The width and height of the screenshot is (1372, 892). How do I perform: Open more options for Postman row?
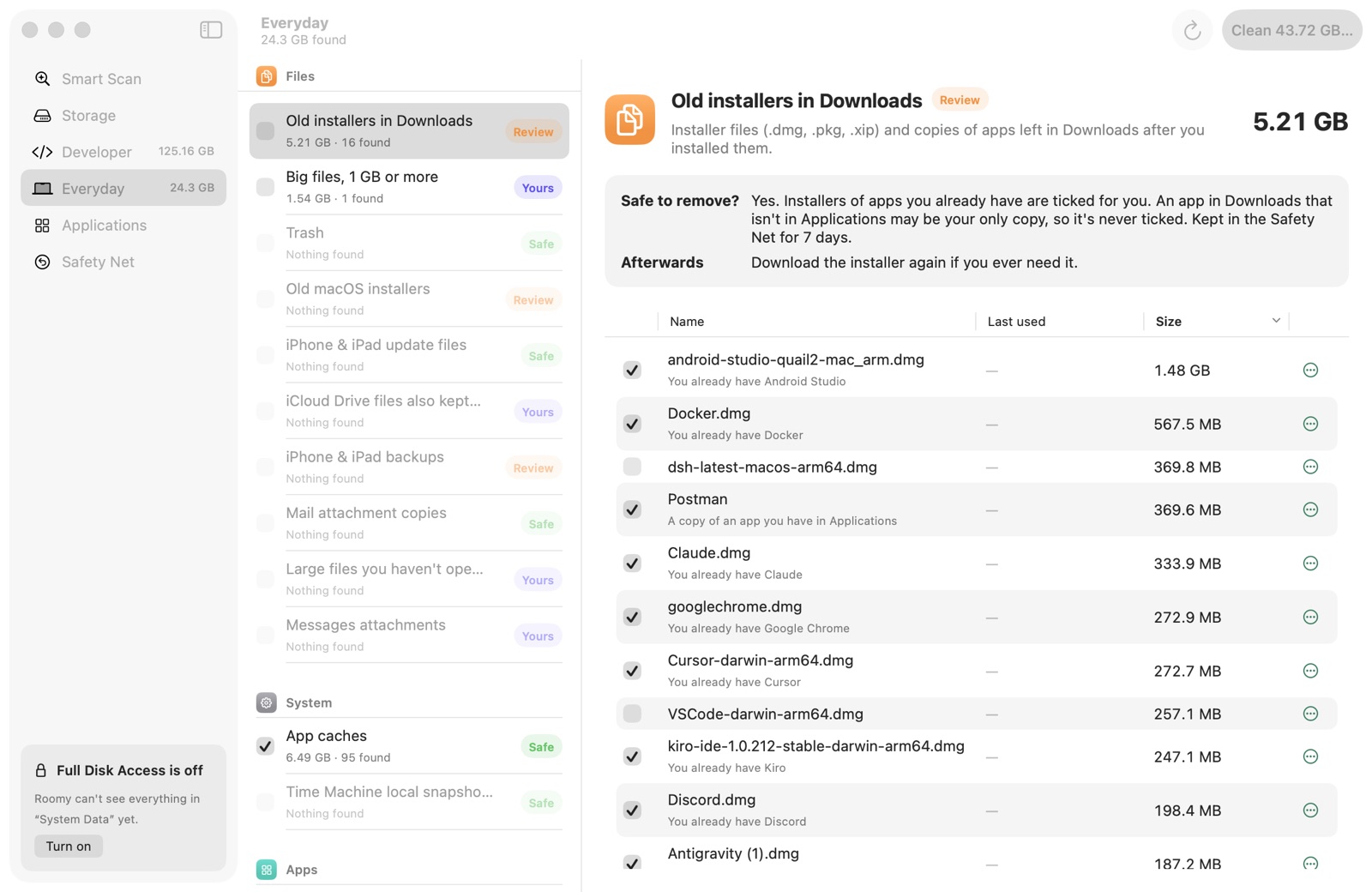point(1310,509)
